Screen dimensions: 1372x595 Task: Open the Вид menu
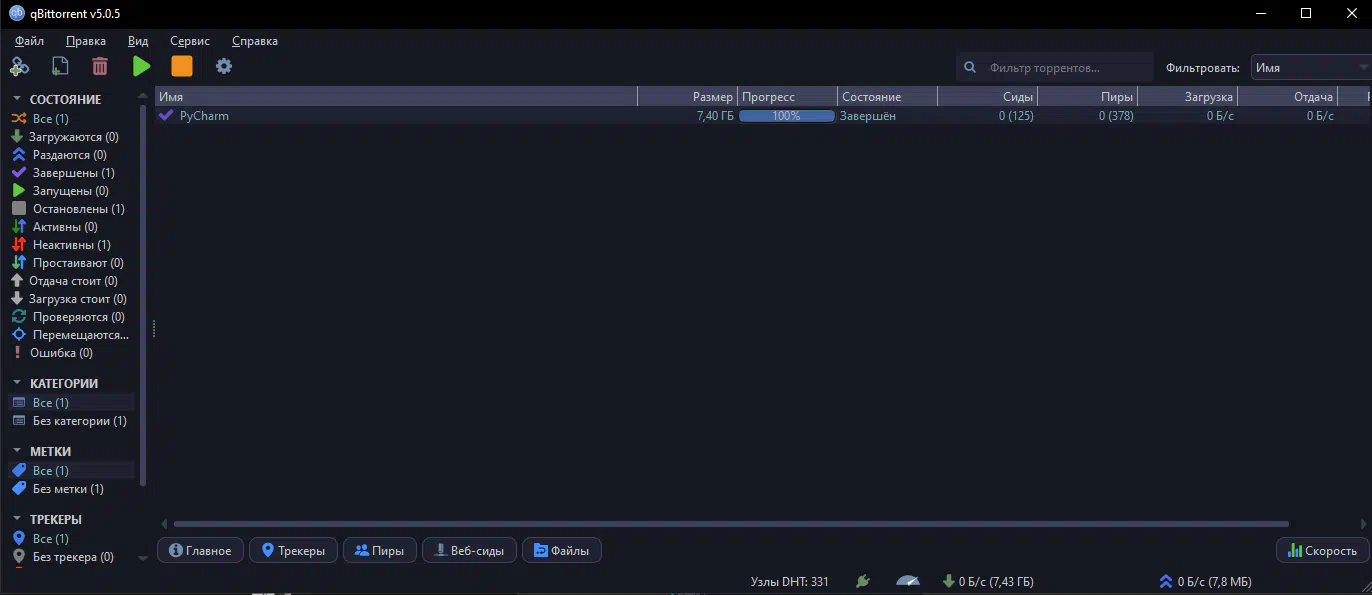pos(138,41)
